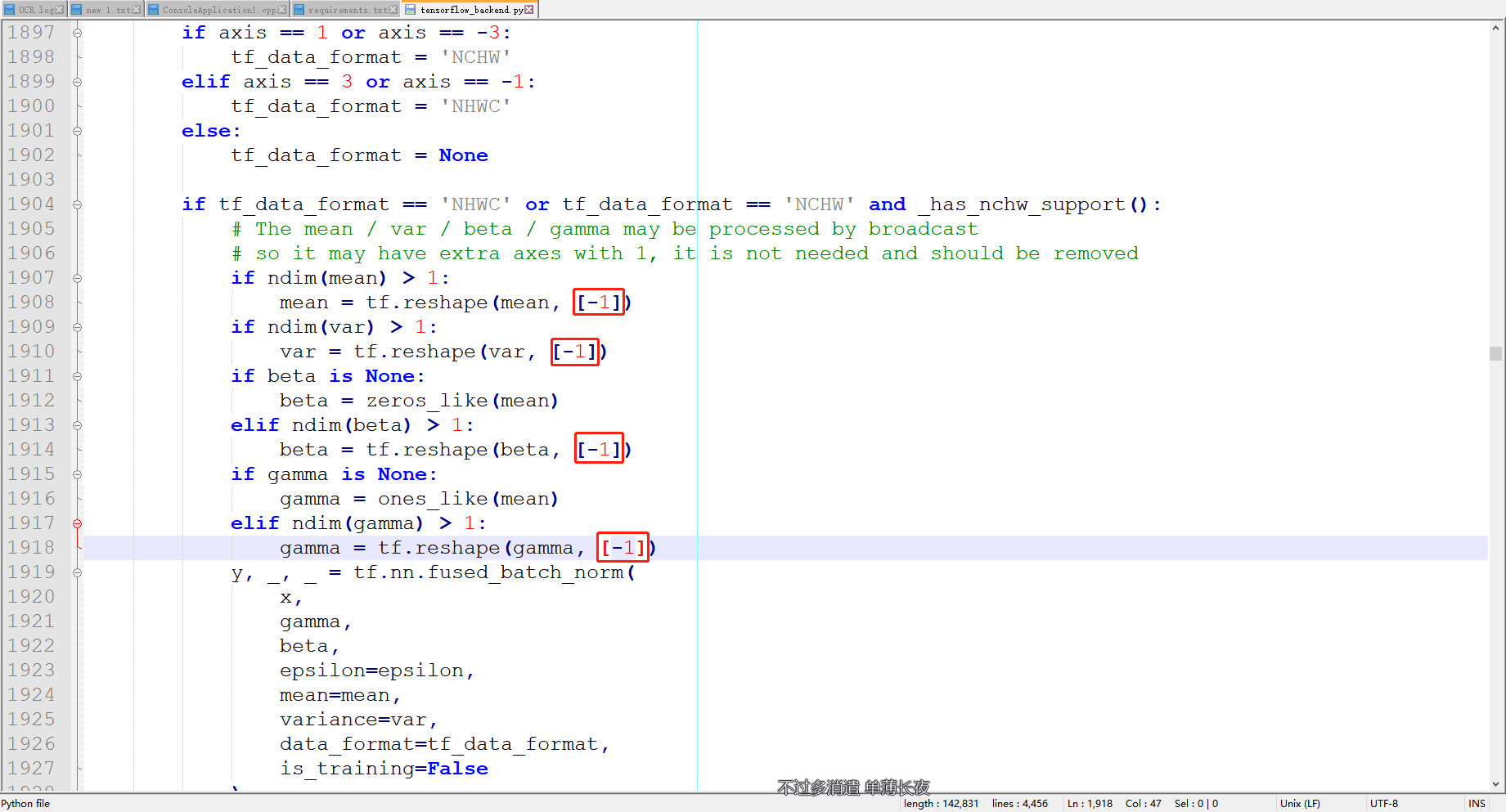This screenshot has height=812, width=1506.
Task: Click the scrollbar down arrow
Action: (x=1497, y=783)
